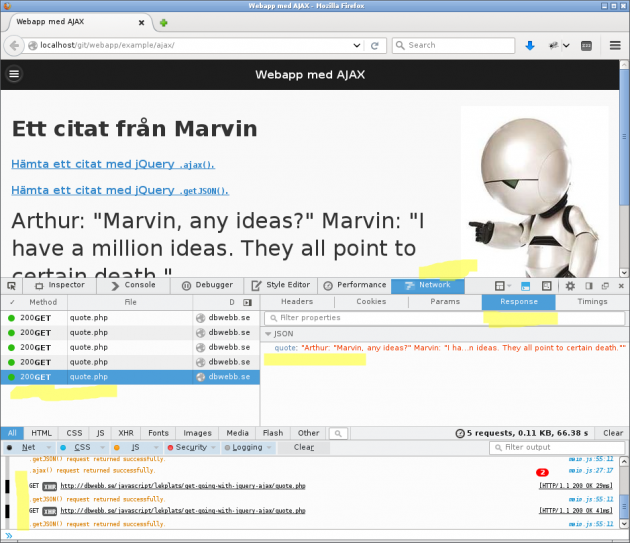Open the CSS console filter dropdown arrow
The height and width of the screenshot is (543, 630).
[x=102, y=448]
